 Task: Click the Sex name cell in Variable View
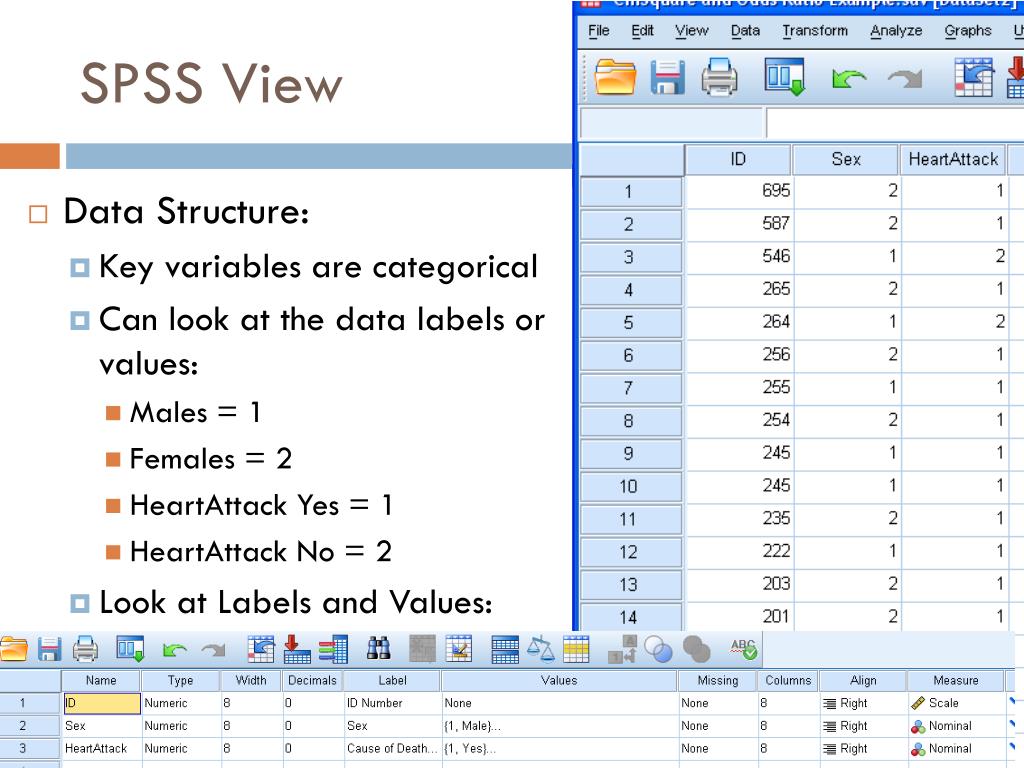pos(101,726)
